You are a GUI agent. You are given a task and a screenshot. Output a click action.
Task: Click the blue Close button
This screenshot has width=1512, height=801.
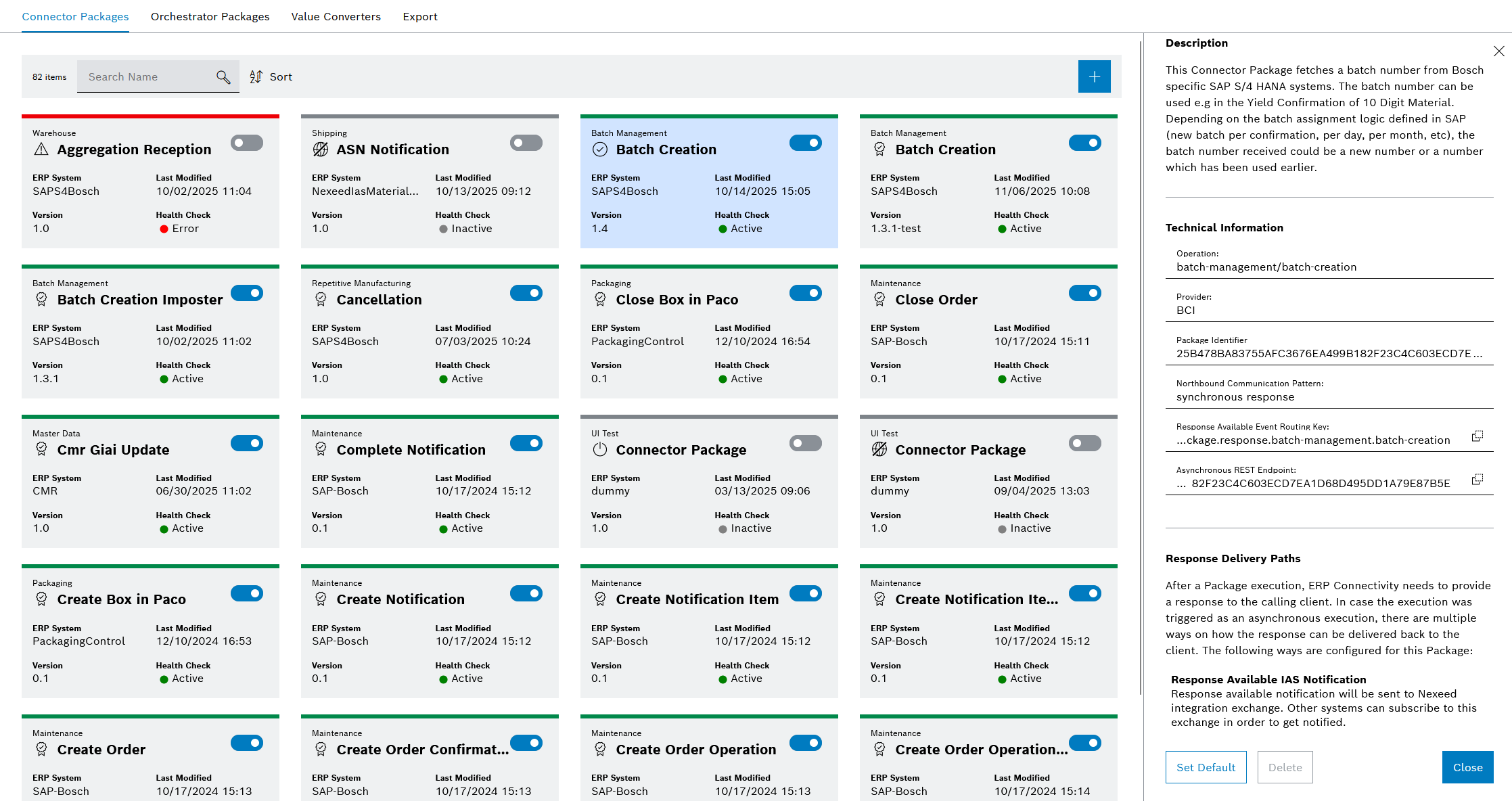[1467, 767]
